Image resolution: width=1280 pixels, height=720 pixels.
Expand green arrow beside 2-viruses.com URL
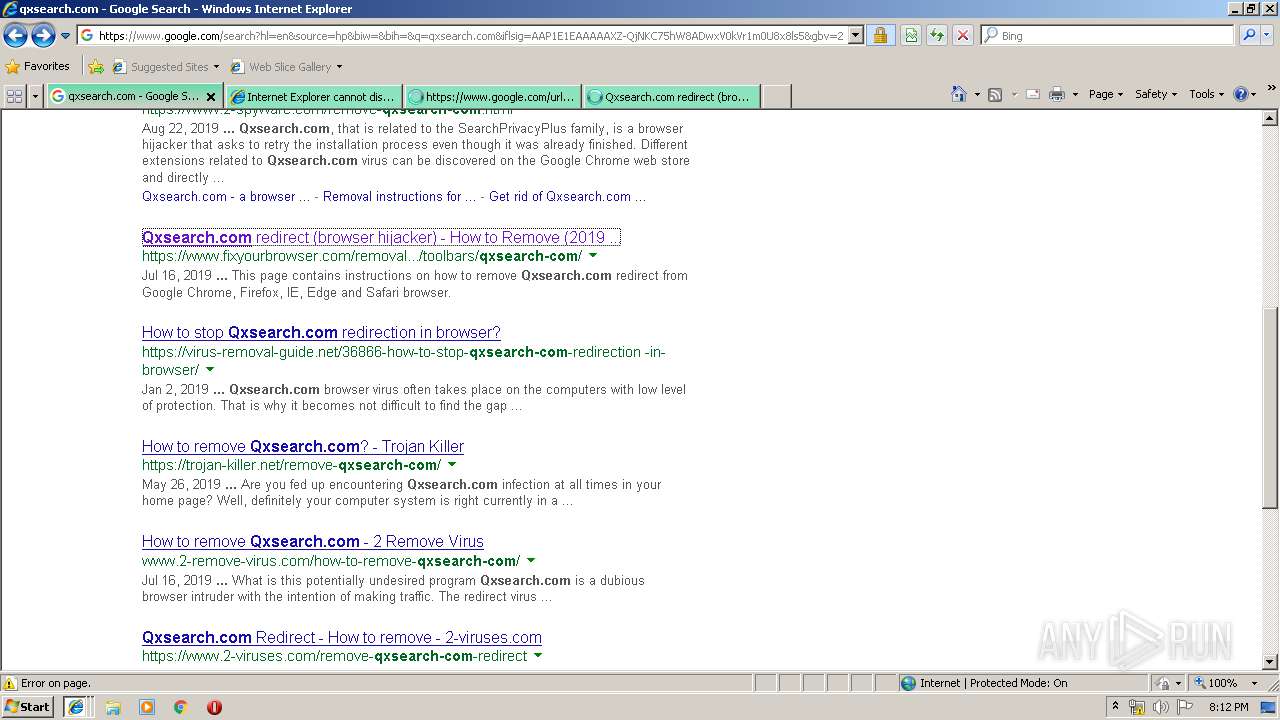click(538, 656)
